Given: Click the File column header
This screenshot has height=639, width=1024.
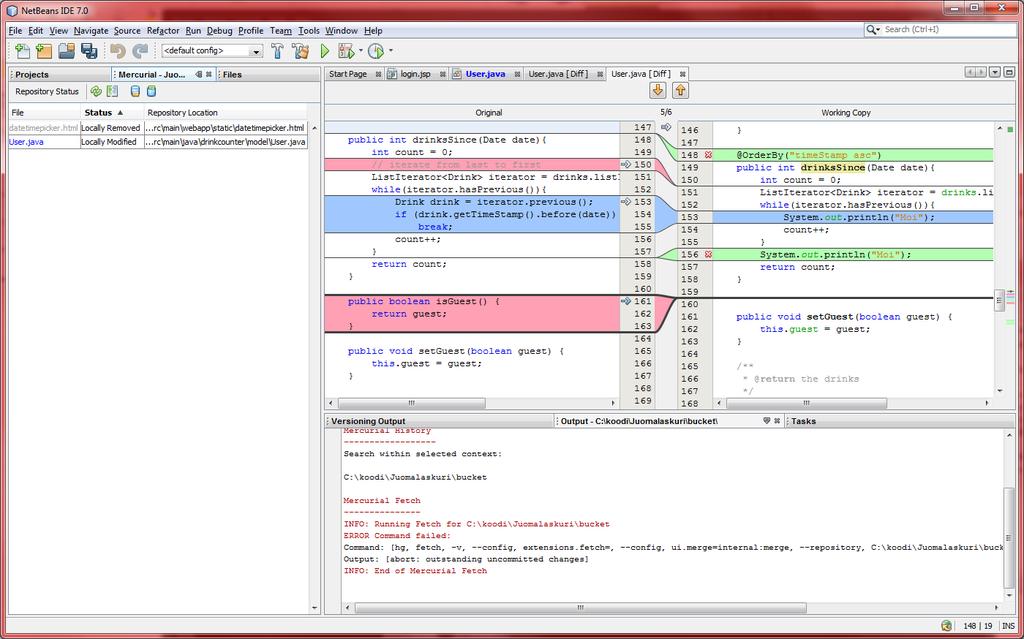Looking at the screenshot, I should 44,112.
